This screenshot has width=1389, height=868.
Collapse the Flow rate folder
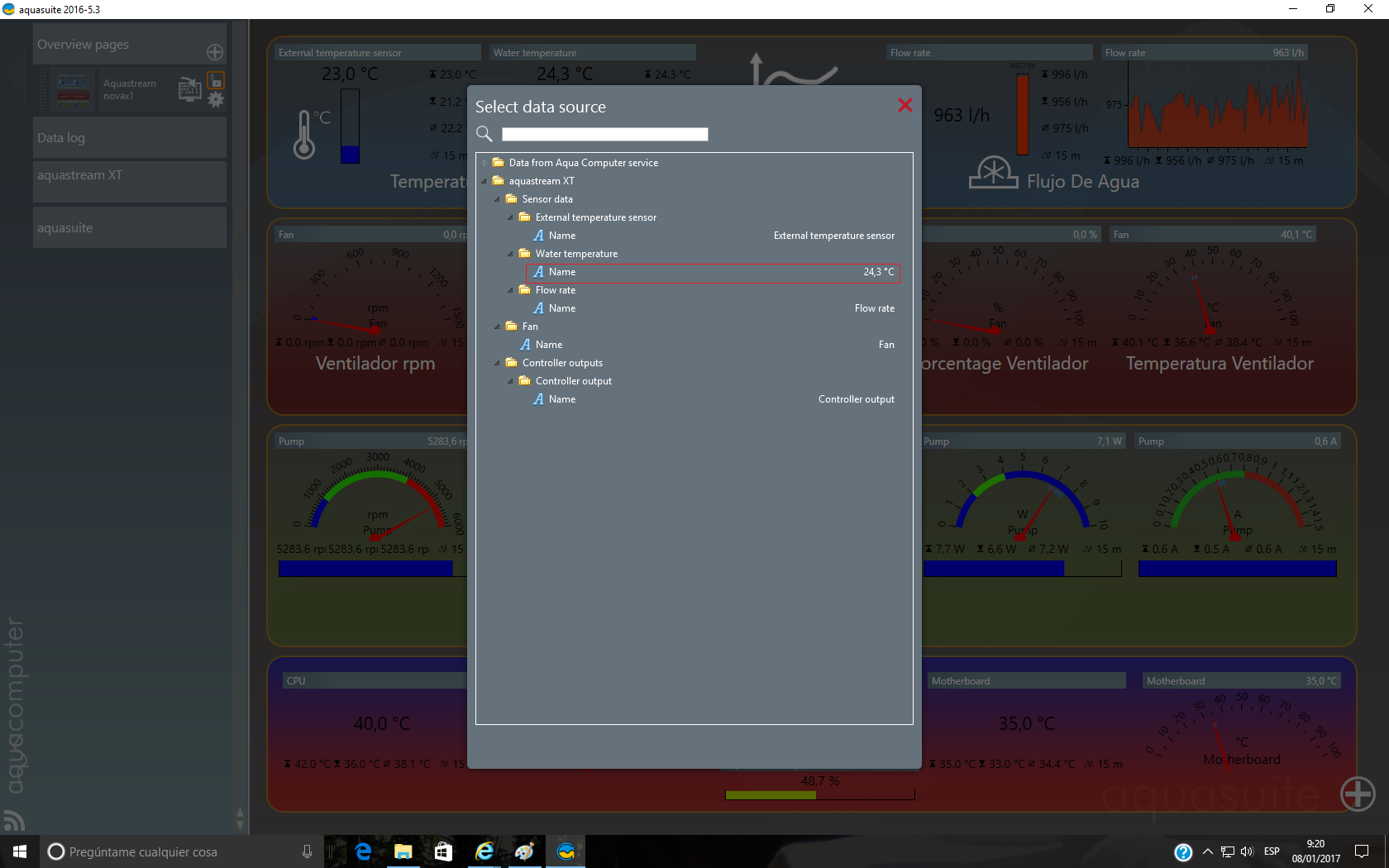511,290
